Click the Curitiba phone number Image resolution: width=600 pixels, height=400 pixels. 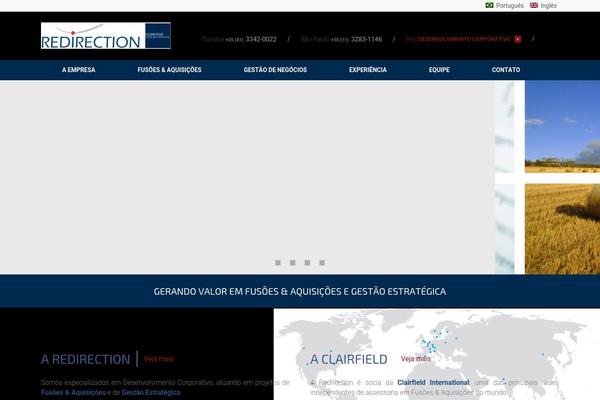coord(251,39)
